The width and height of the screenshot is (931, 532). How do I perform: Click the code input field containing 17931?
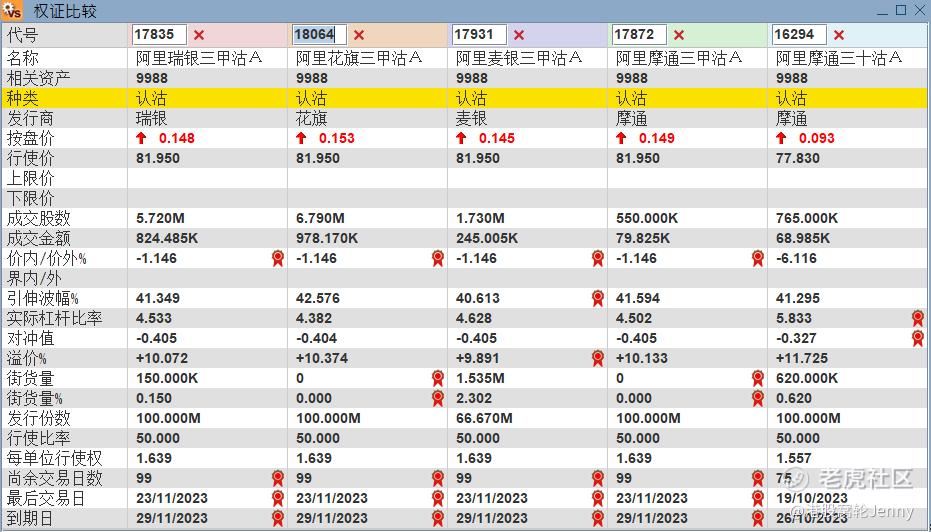479,34
